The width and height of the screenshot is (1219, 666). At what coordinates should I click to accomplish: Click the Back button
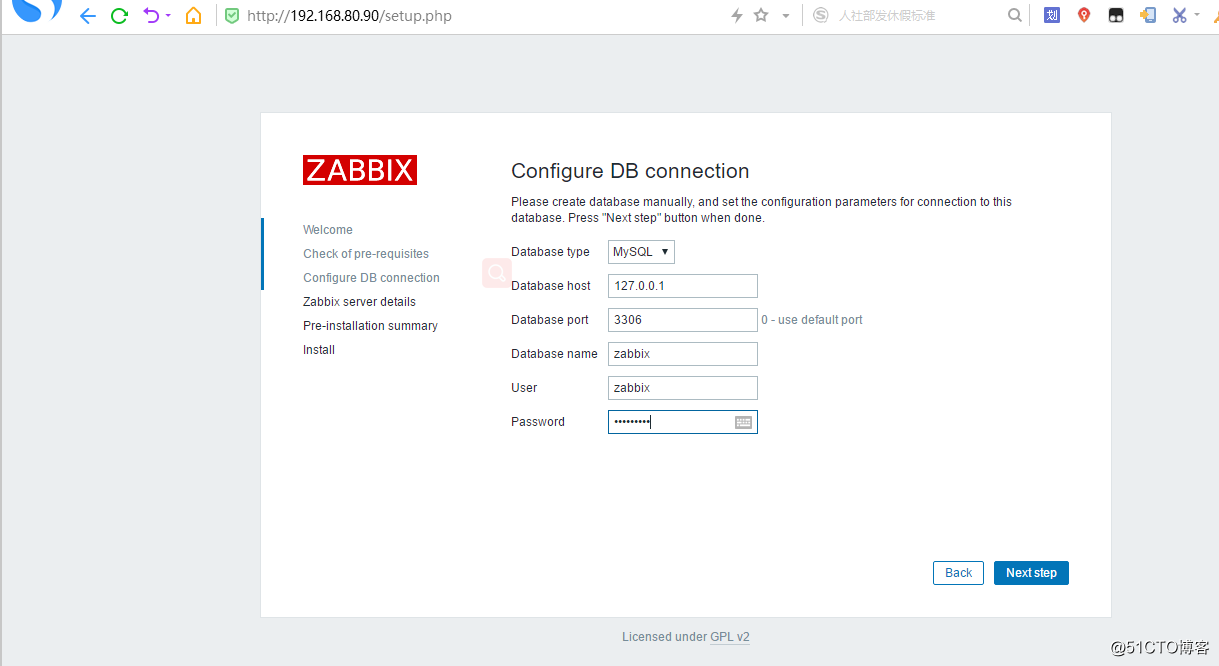tap(958, 573)
